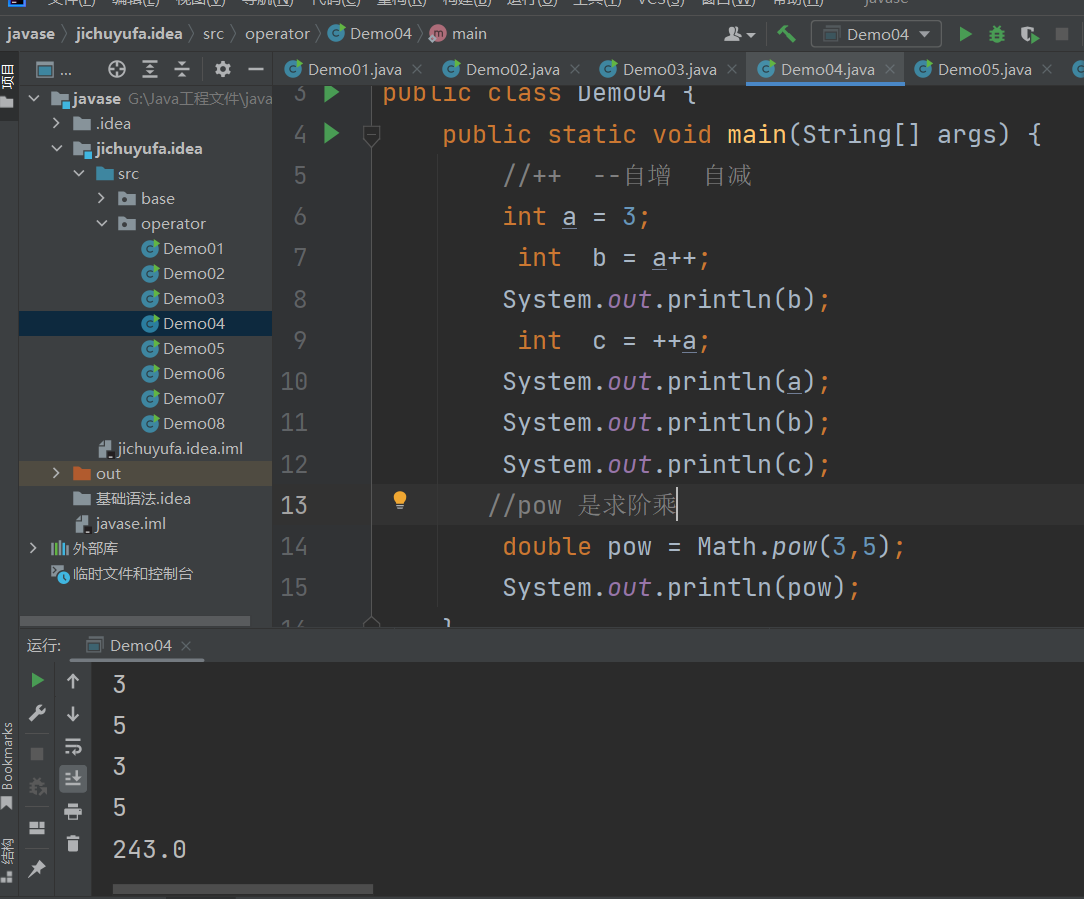This screenshot has height=899, width=1084.
Task: Pin the Demo04 run tab
Action: (x=37, y=869)
